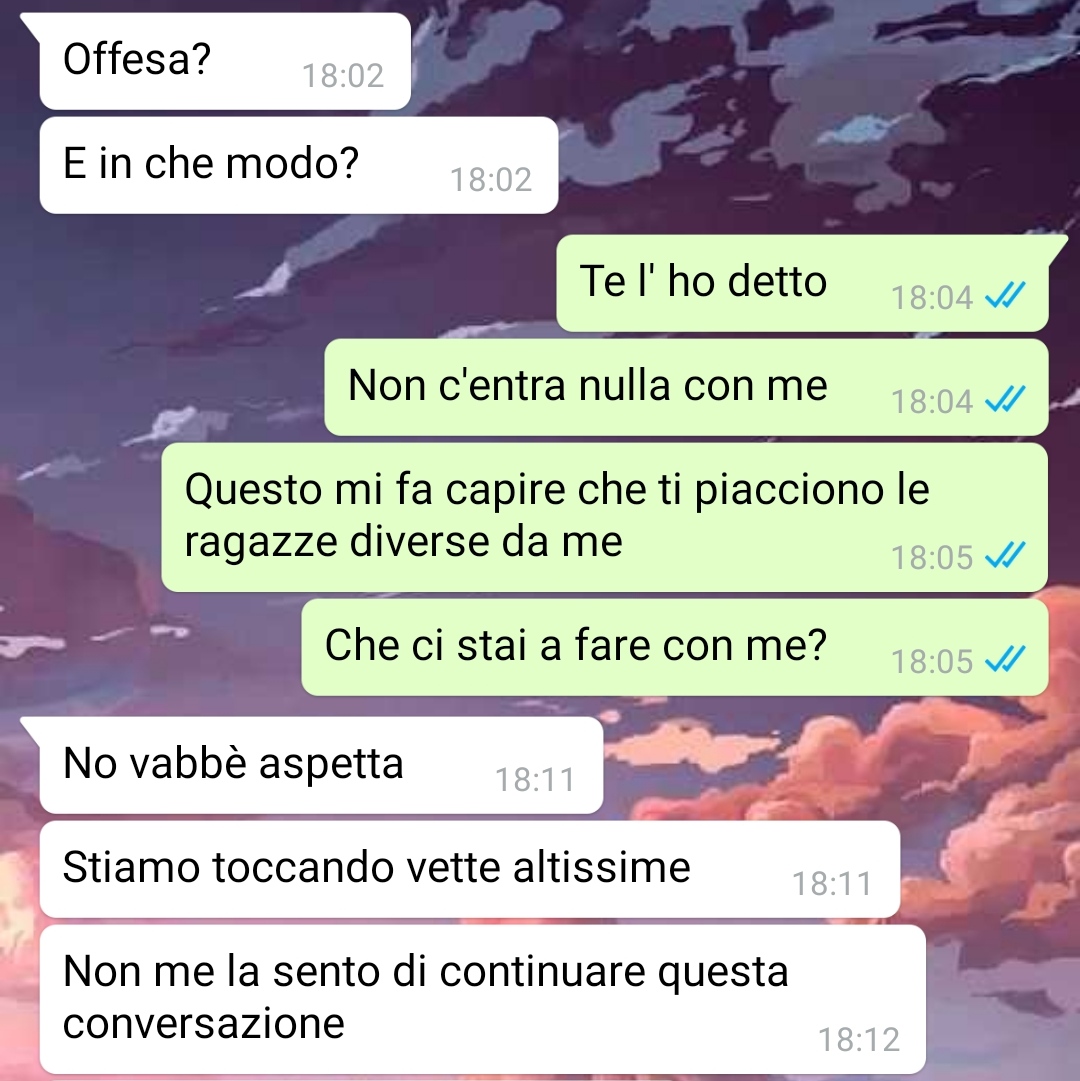Tap the 18:02 time on 'E in che modo?'
Image resolution: width=1080 pixels, height=1081 pixels.
point(491,179)
